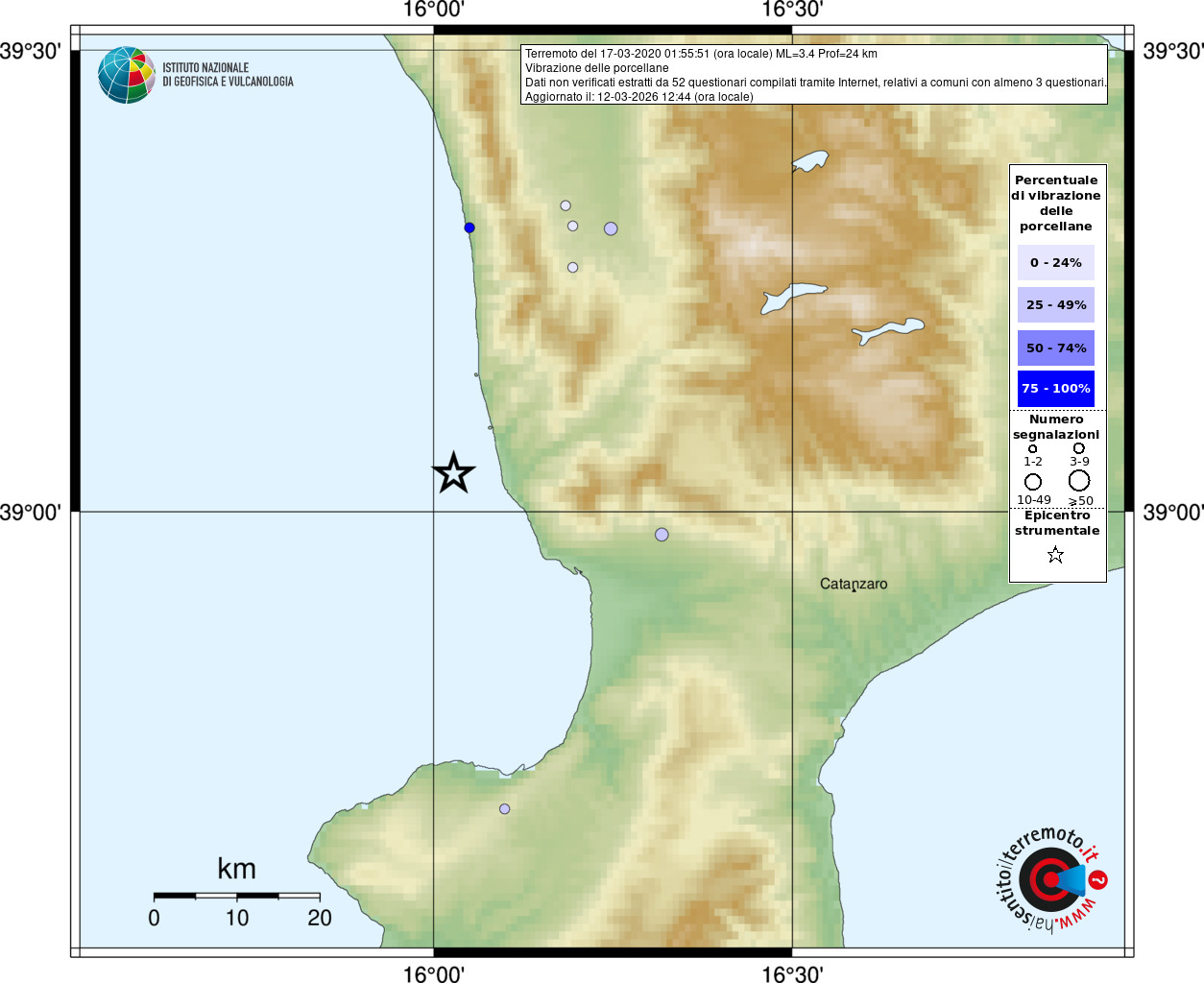Click the INGV globe logo
This screenshot has height=983, width=1204.
[126, 75]
